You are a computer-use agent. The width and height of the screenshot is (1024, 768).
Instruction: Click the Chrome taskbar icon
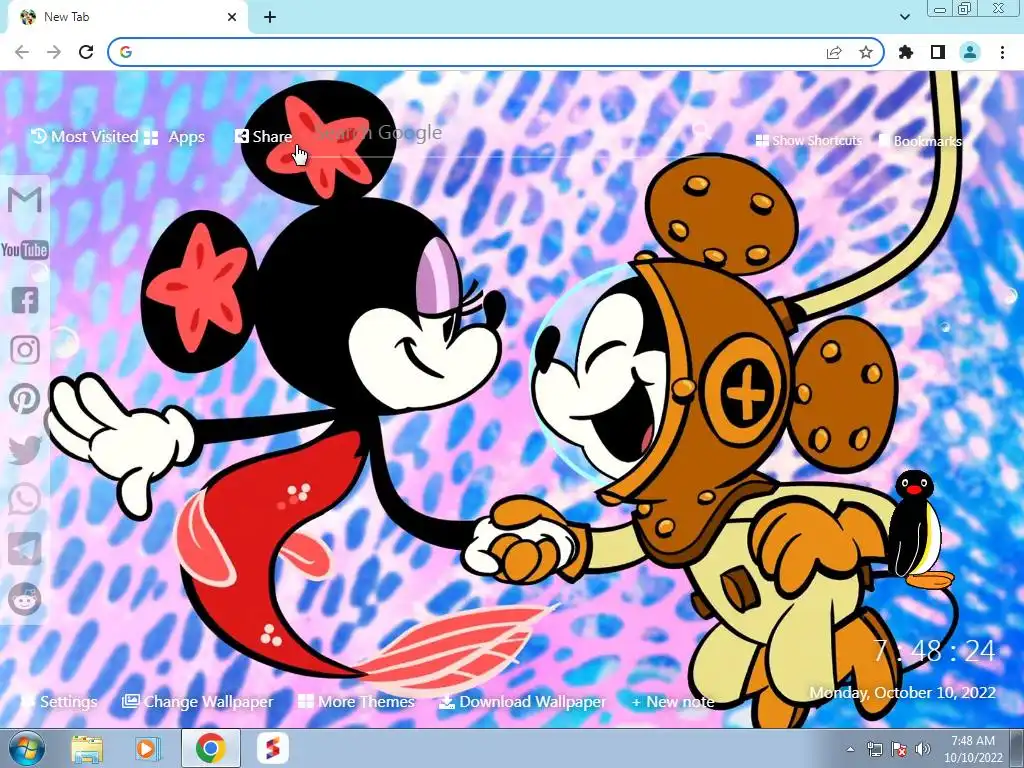point(210,748)
